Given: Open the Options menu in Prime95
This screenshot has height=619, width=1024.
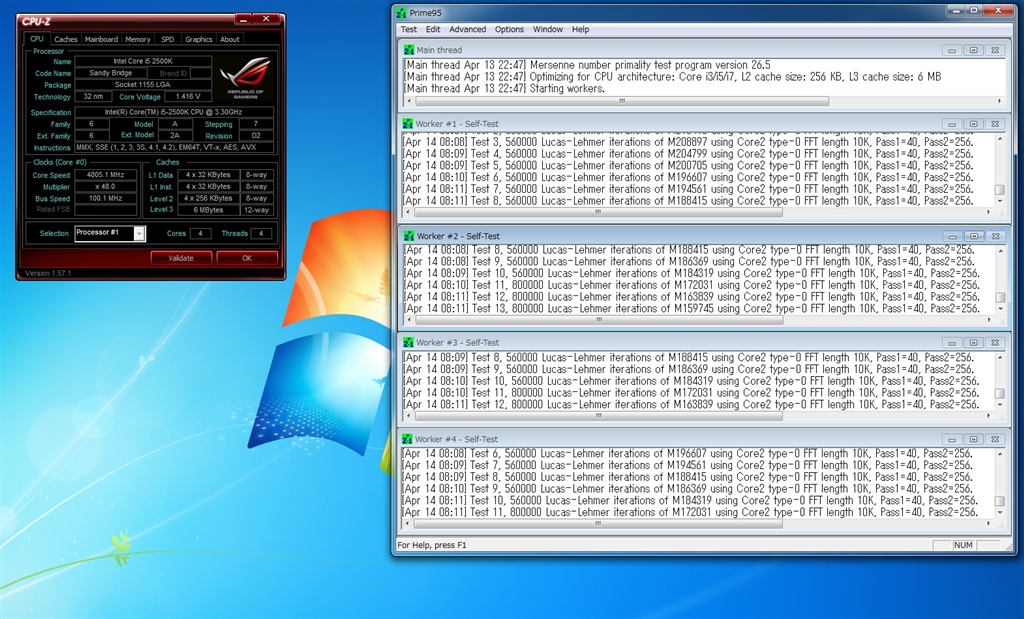Looking at the screenshot, I should click(509, 29).
